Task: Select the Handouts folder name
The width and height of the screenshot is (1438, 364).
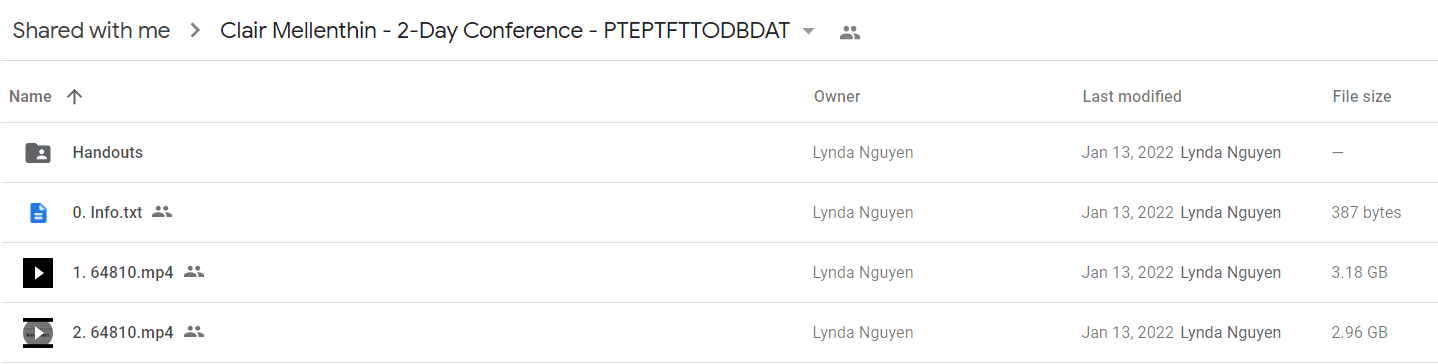Action: 108,153
